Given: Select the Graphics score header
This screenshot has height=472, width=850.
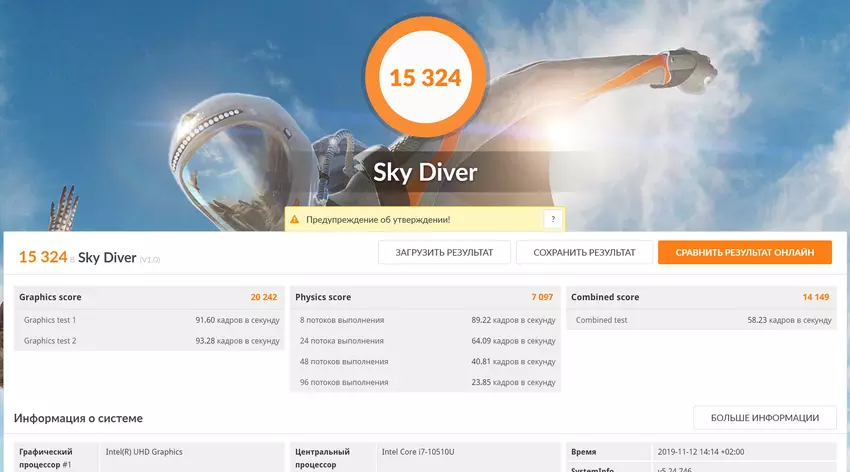Looking at the screenshot, I should click(x=51, y=297).
